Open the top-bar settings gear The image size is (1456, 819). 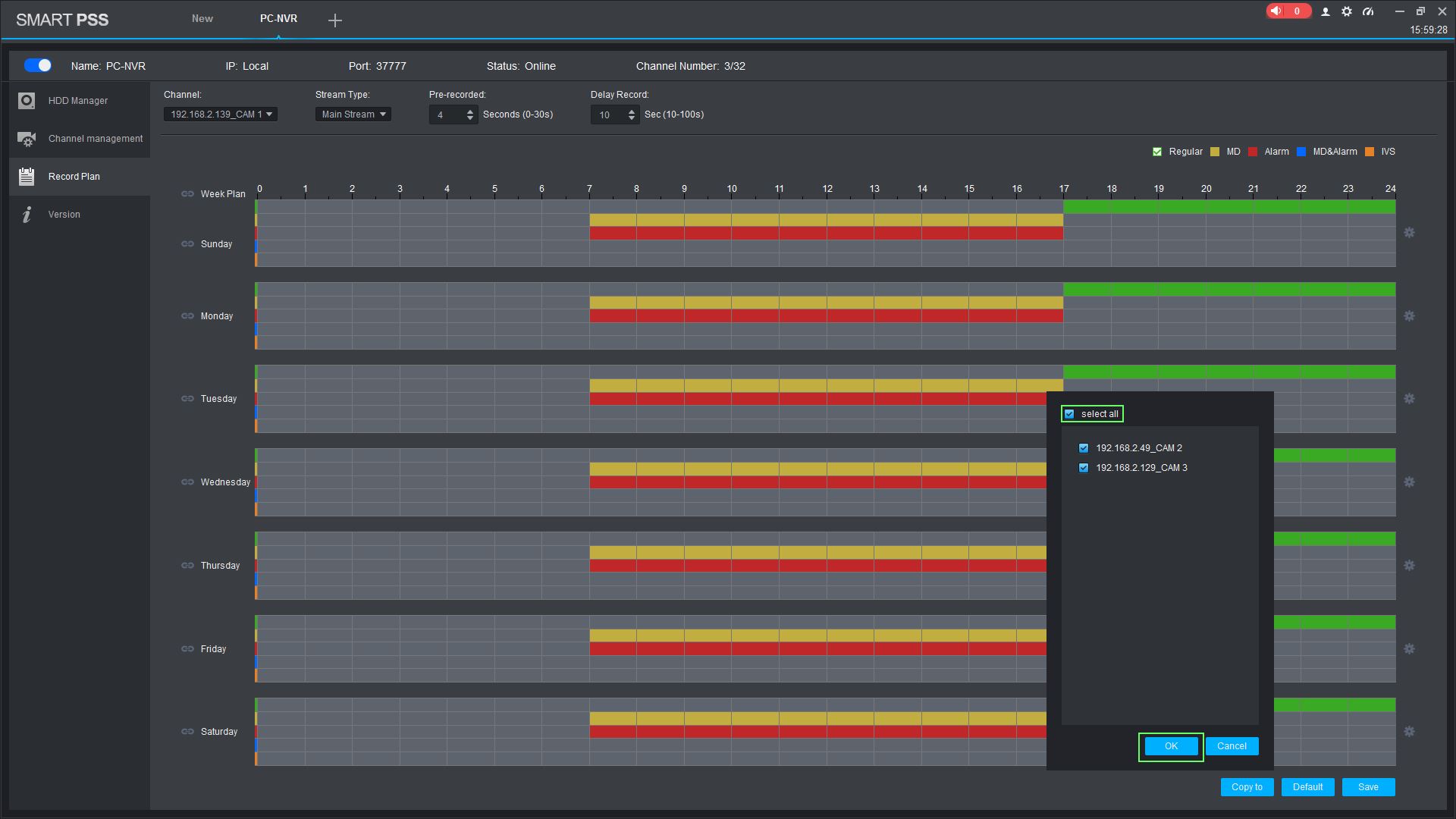pos(1346,11)
